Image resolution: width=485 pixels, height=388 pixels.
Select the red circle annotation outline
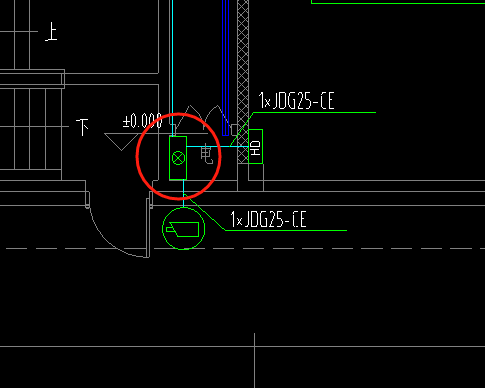pyautogui.click(x=178, y=156)
